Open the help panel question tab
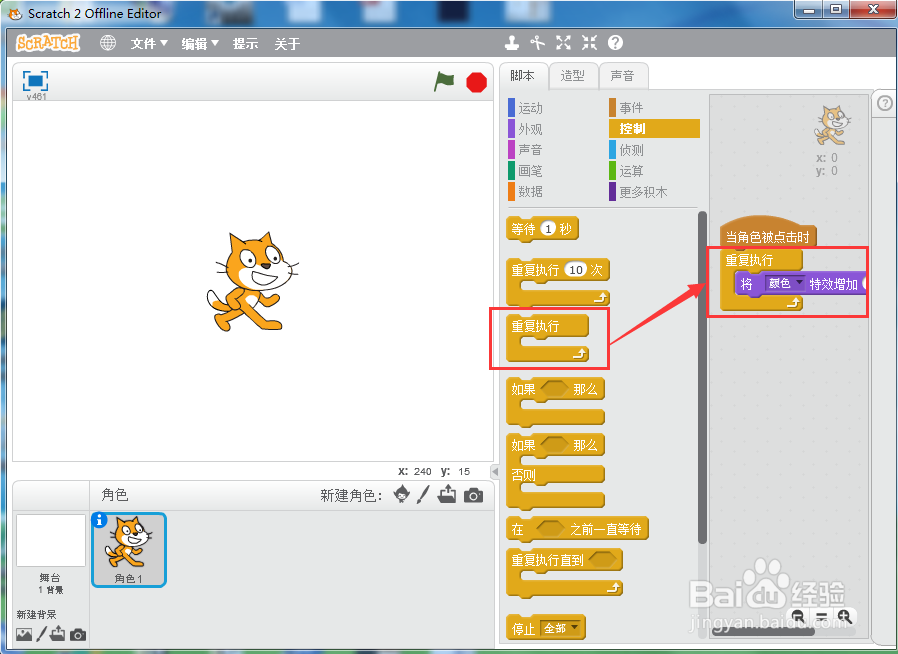The image size is (898, 654). pos(885,103)
